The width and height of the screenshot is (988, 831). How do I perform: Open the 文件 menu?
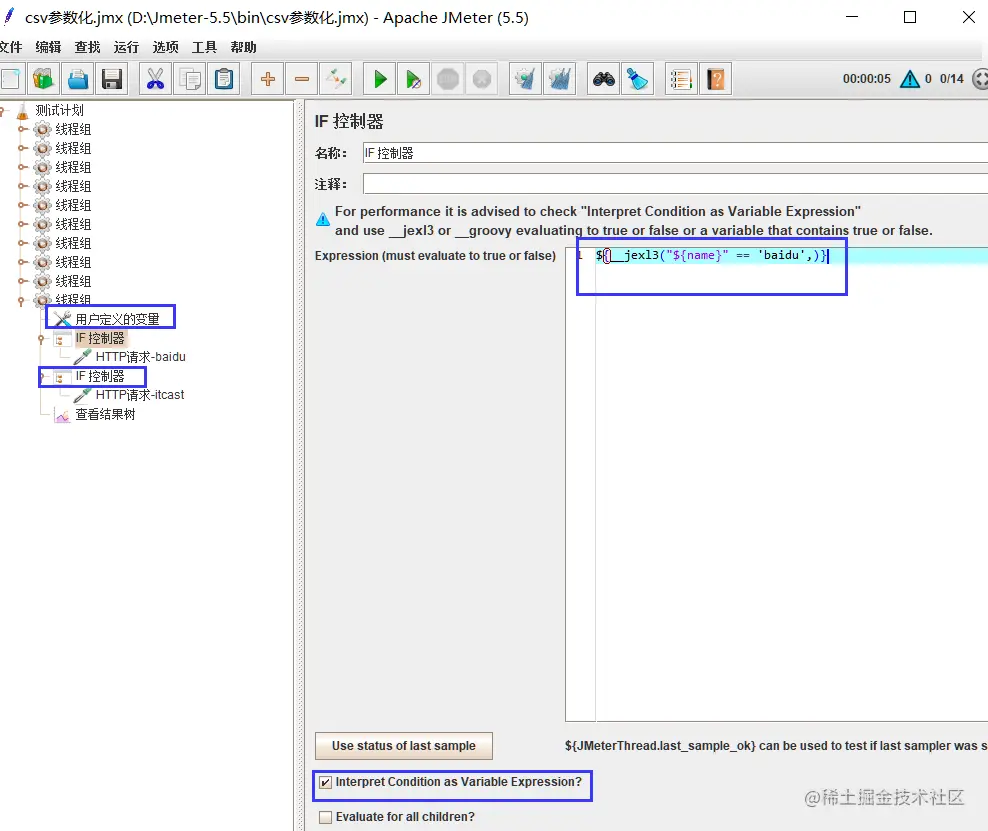10,47
